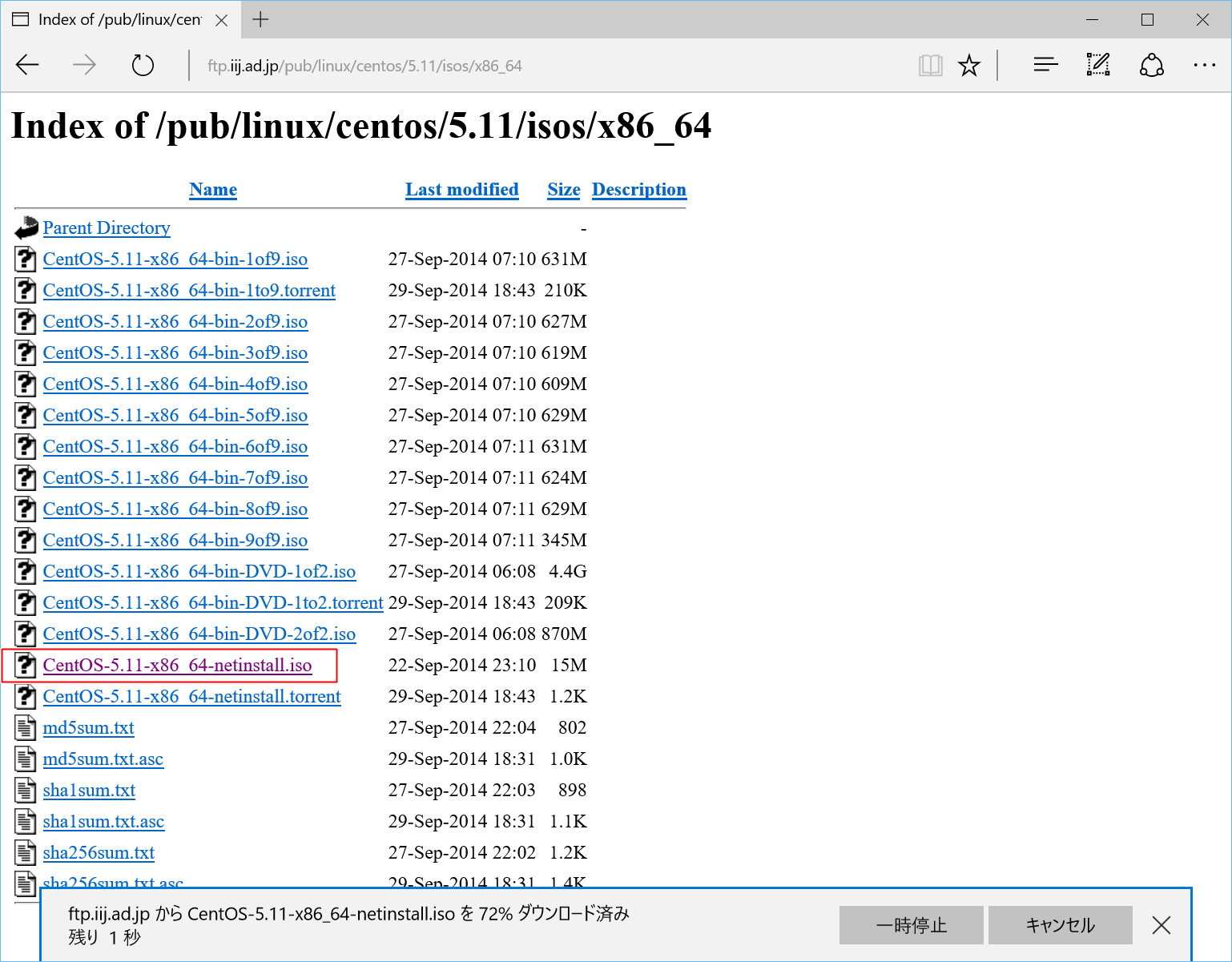
Task: Click text-file icon beside sha1sum.txt.asc
Action: click(x=26, y=822)
